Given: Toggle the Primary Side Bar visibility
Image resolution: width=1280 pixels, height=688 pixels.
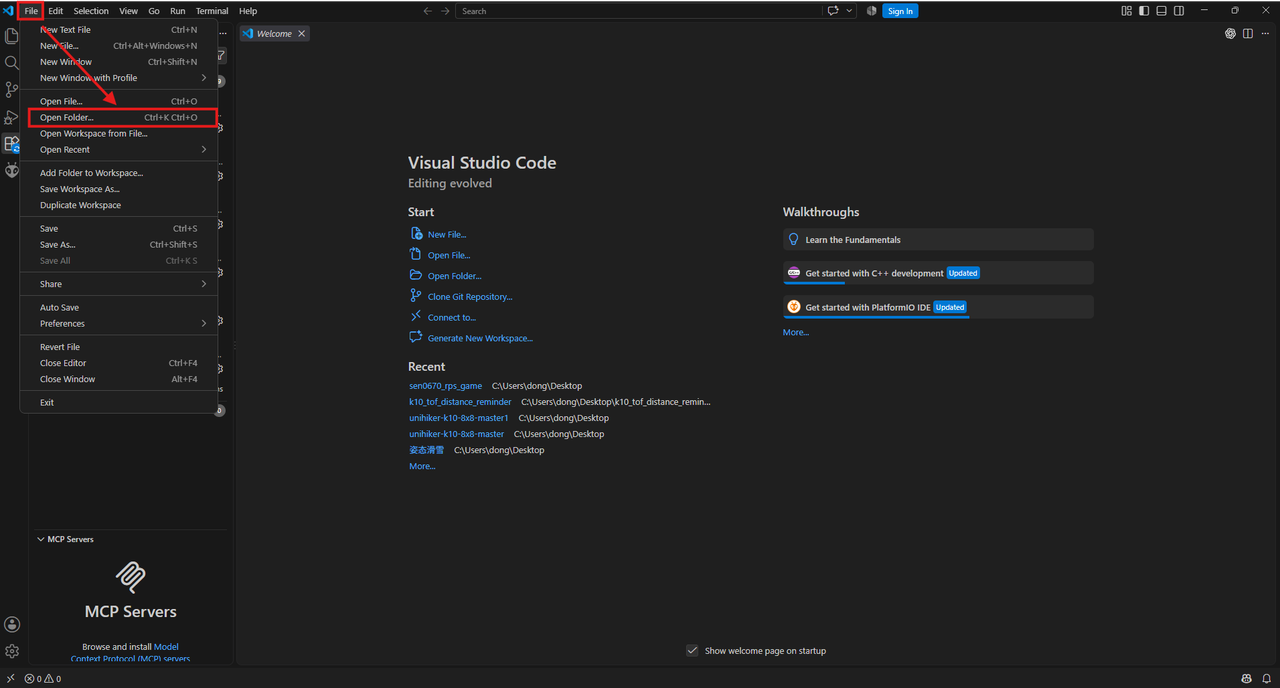Looking at the screenshot, I should (x=1144, y=11).
